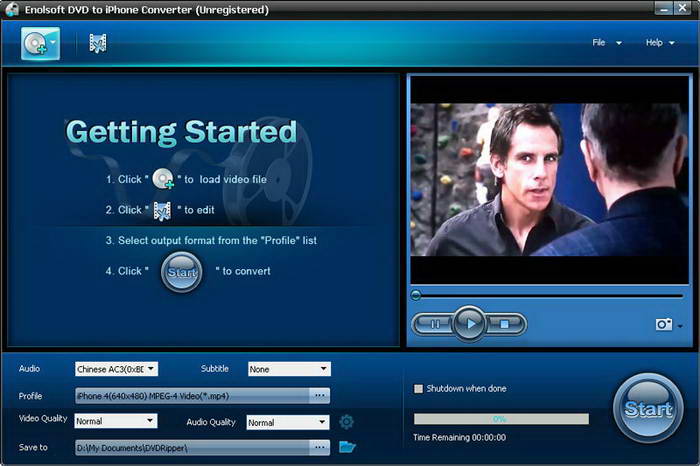The height and width of the screenshot is (466, 700).
Task: Expand the snapshot options arrow
Action: click(x=680, y=326)
